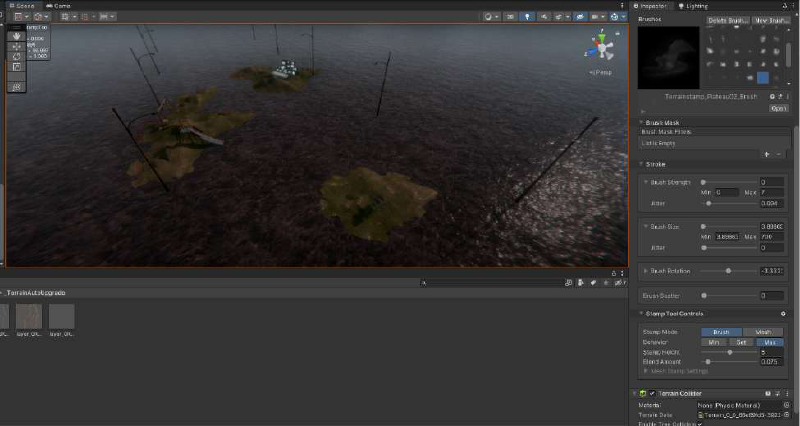Switch to the Game tab
Image resolution: width=800 pixels, height=426 pixels.
coord(59,5)
